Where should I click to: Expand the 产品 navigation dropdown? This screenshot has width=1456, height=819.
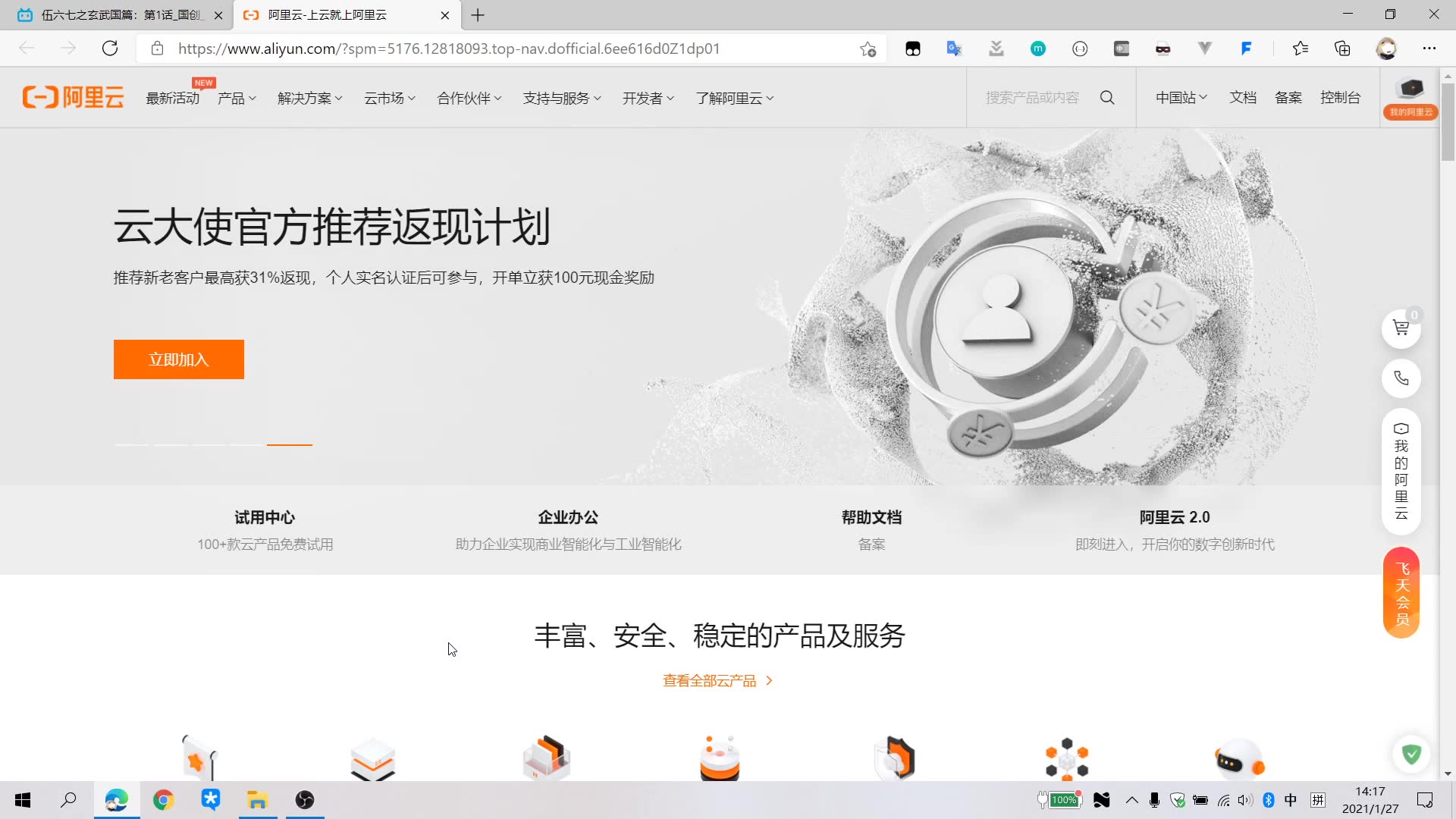pyautogui.click(x=237, y=99)
